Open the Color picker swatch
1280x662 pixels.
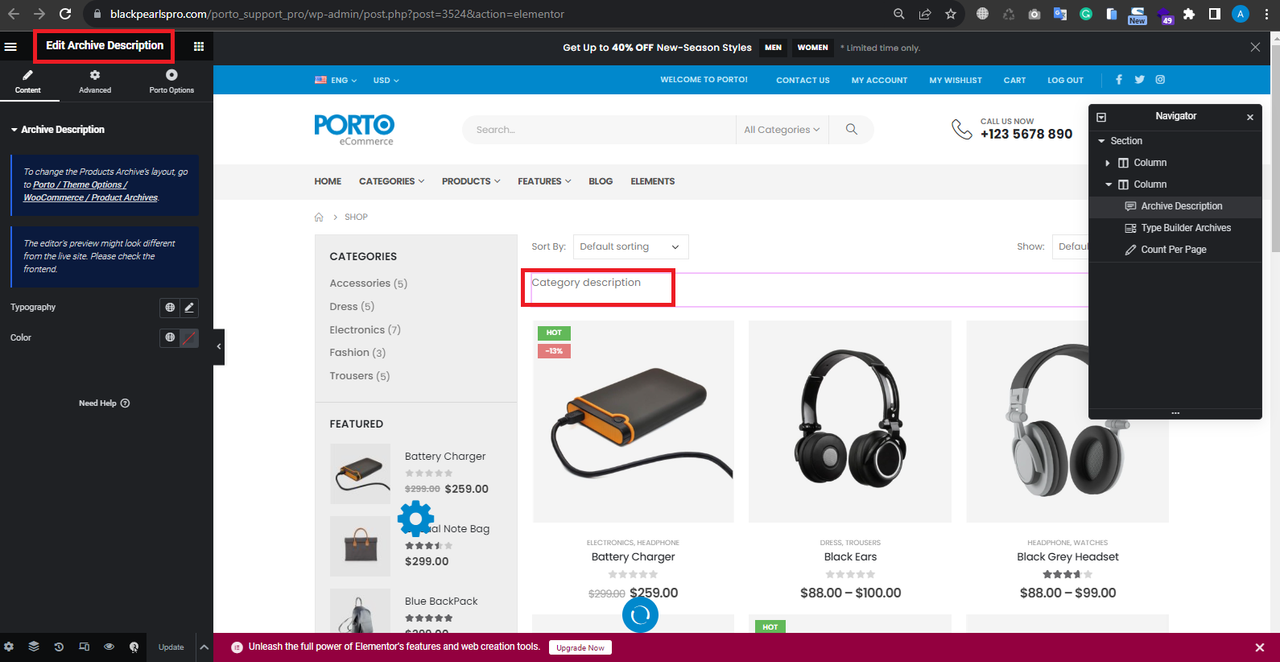coord(189,338)
